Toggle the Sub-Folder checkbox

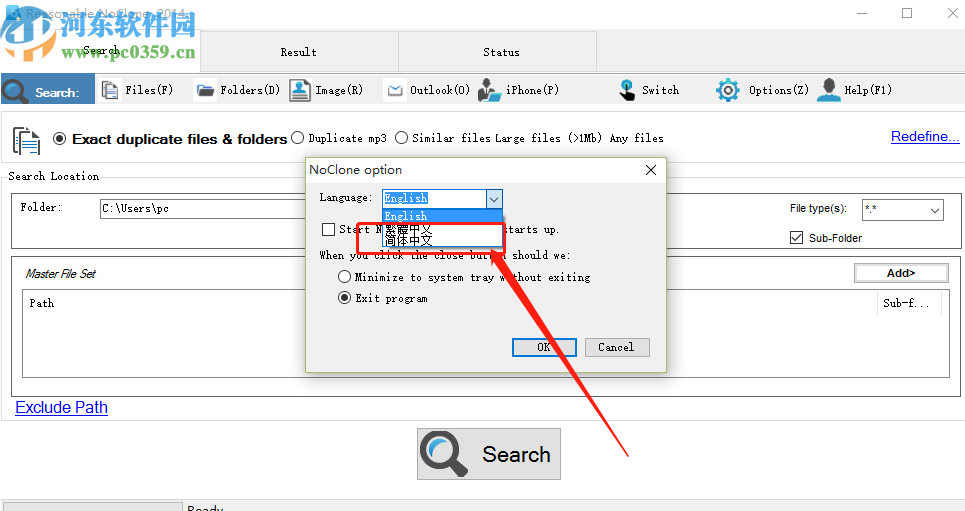(x=796, y=238)
